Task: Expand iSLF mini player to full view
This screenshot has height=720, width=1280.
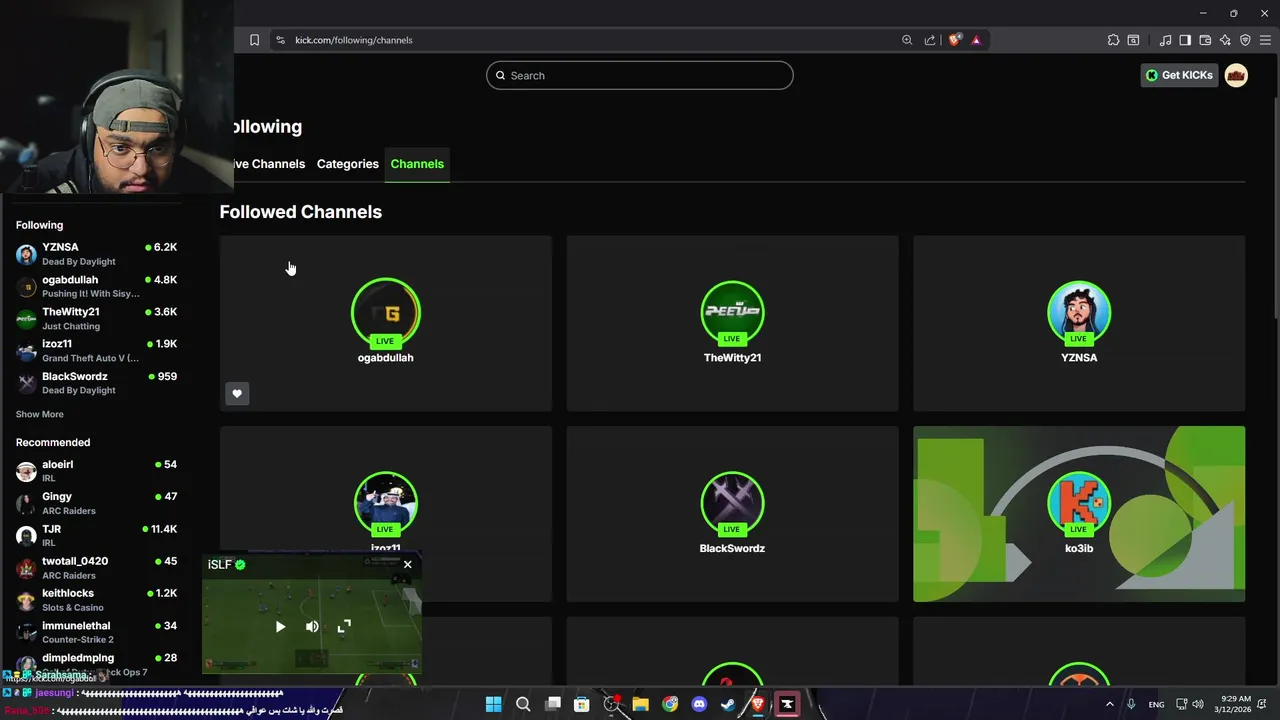Action: (x=344, y=627)
